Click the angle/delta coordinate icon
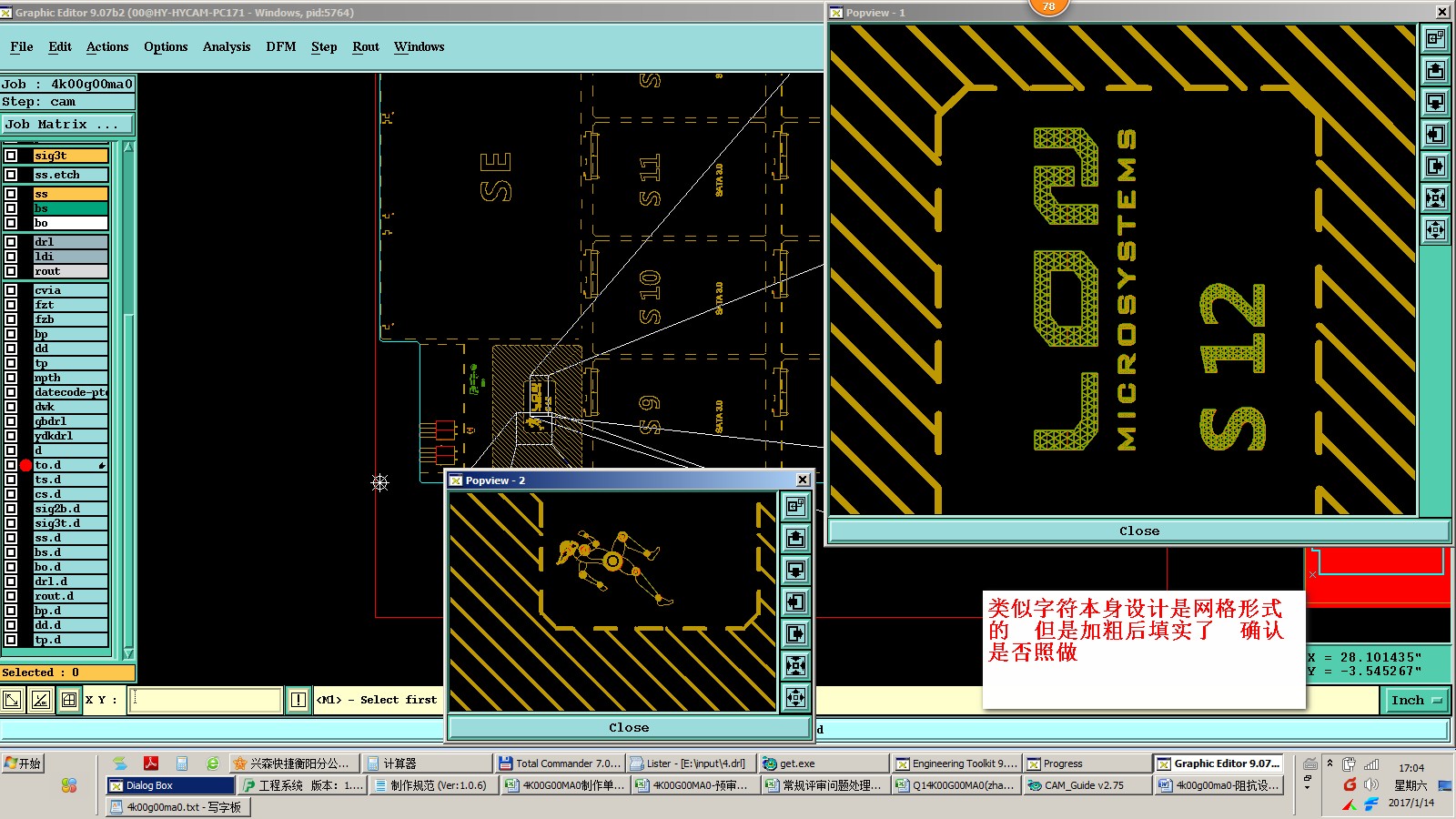The width and height of the screenshot is (1456, 819). point(41,700)
